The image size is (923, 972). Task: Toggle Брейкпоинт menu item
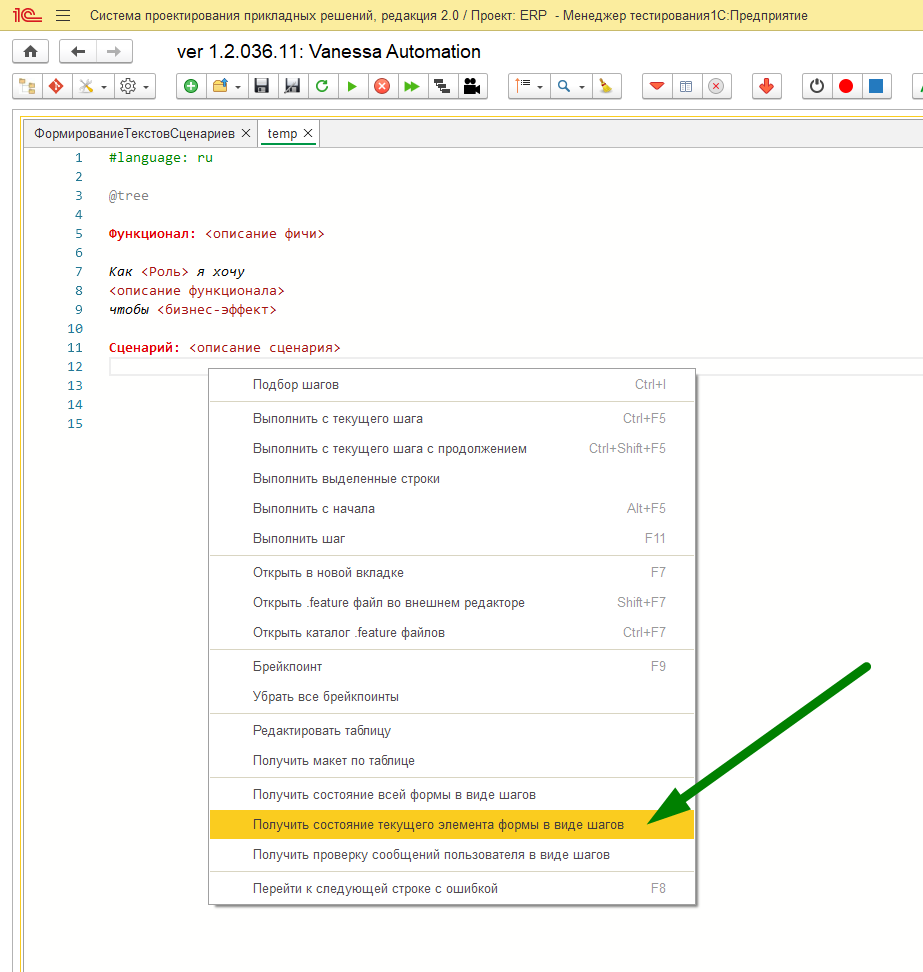click(x=452, y=666)
